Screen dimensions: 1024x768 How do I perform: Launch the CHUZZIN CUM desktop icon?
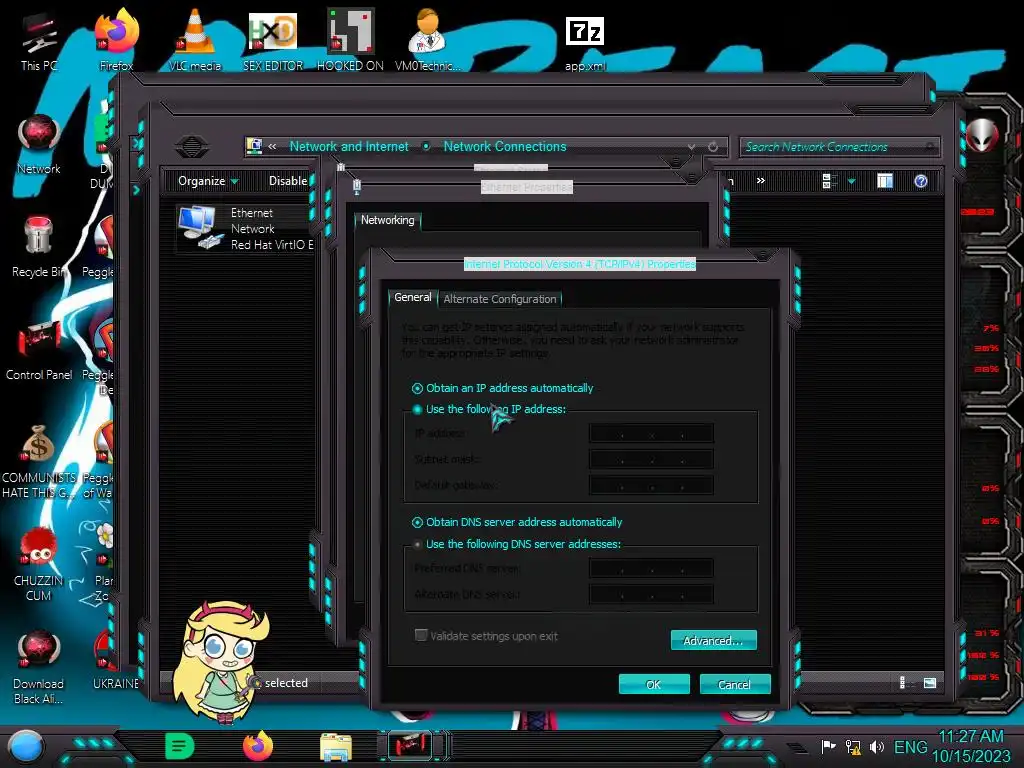pyautogui.click(x=39, y=564)
